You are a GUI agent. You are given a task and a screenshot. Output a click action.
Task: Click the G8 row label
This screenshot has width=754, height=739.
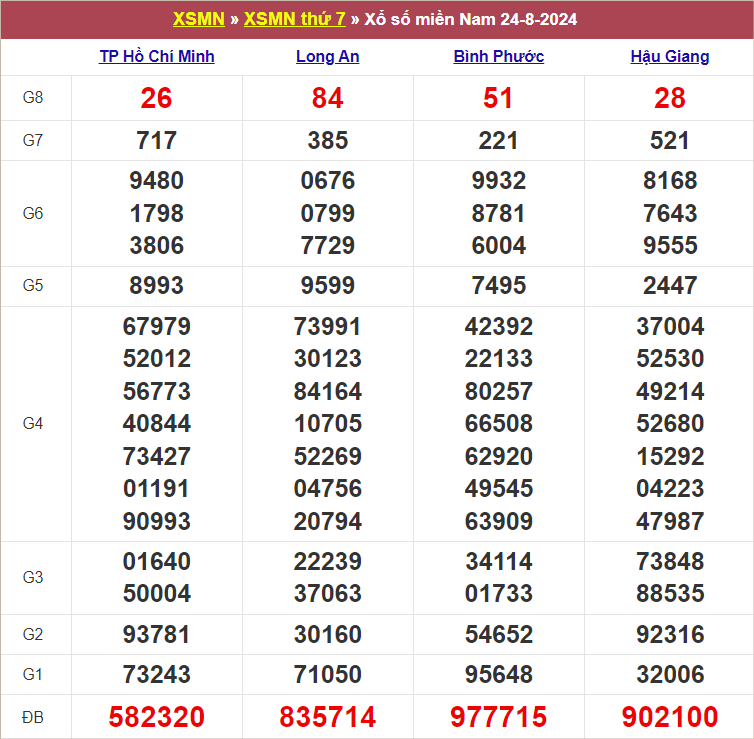point(33,98)
